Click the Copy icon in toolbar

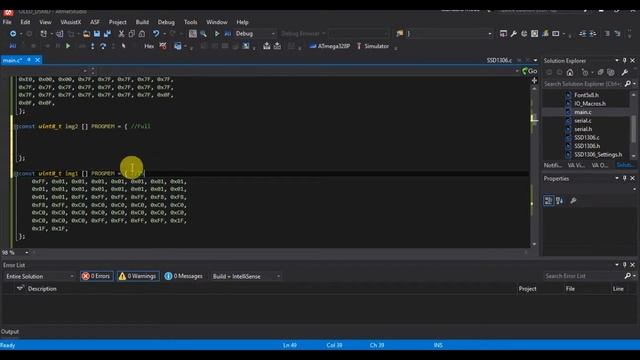132,34
